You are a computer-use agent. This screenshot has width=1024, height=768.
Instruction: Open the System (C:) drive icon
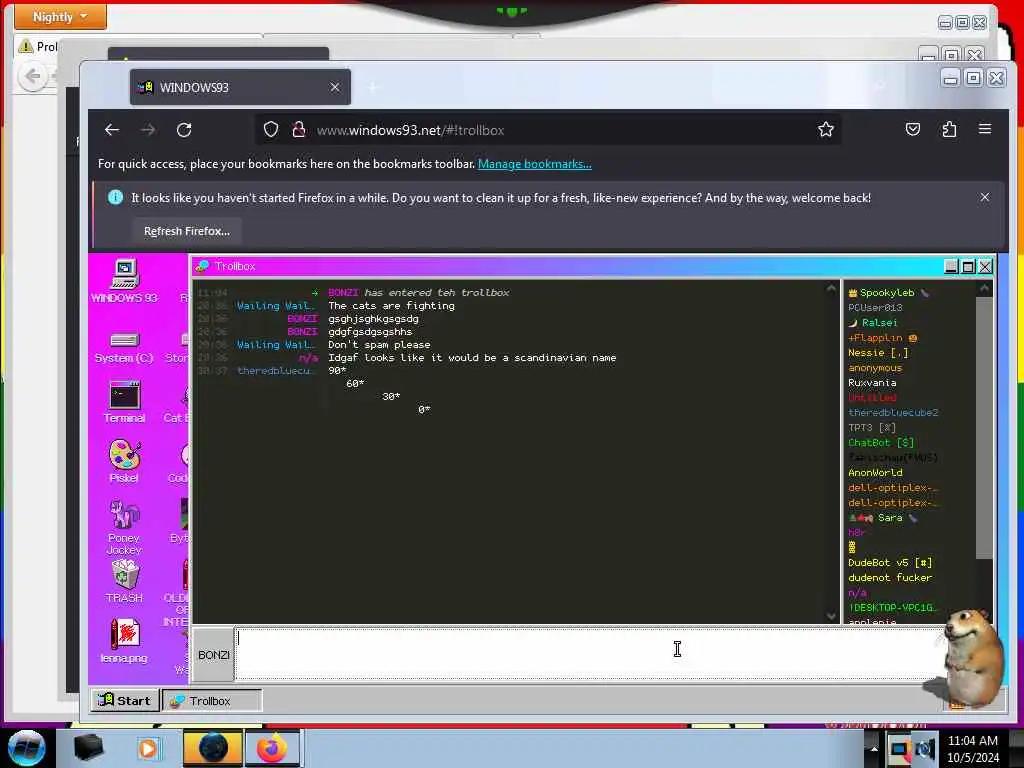(124, 347)
